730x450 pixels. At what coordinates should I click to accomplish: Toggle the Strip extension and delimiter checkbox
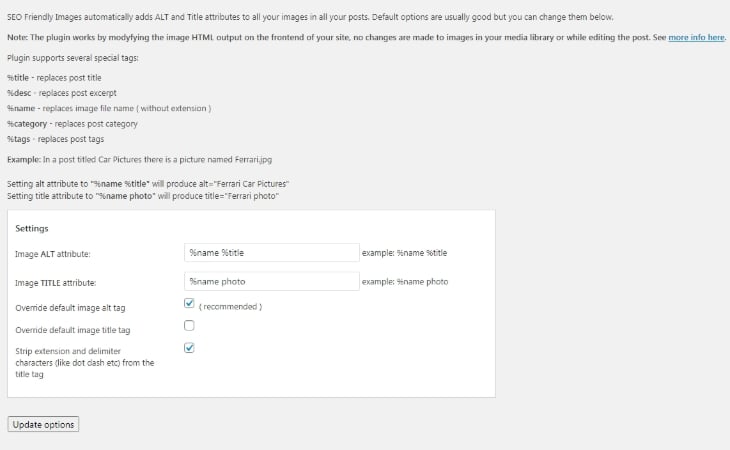(189, 348)
